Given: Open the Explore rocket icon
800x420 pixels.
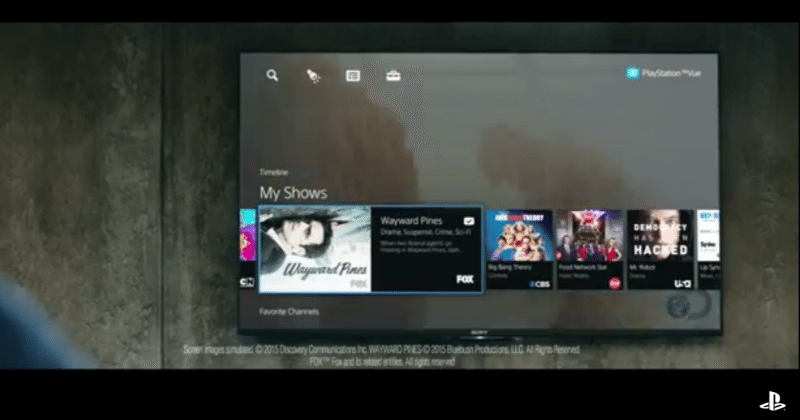Looking at the screenshot, I should 313,76.
